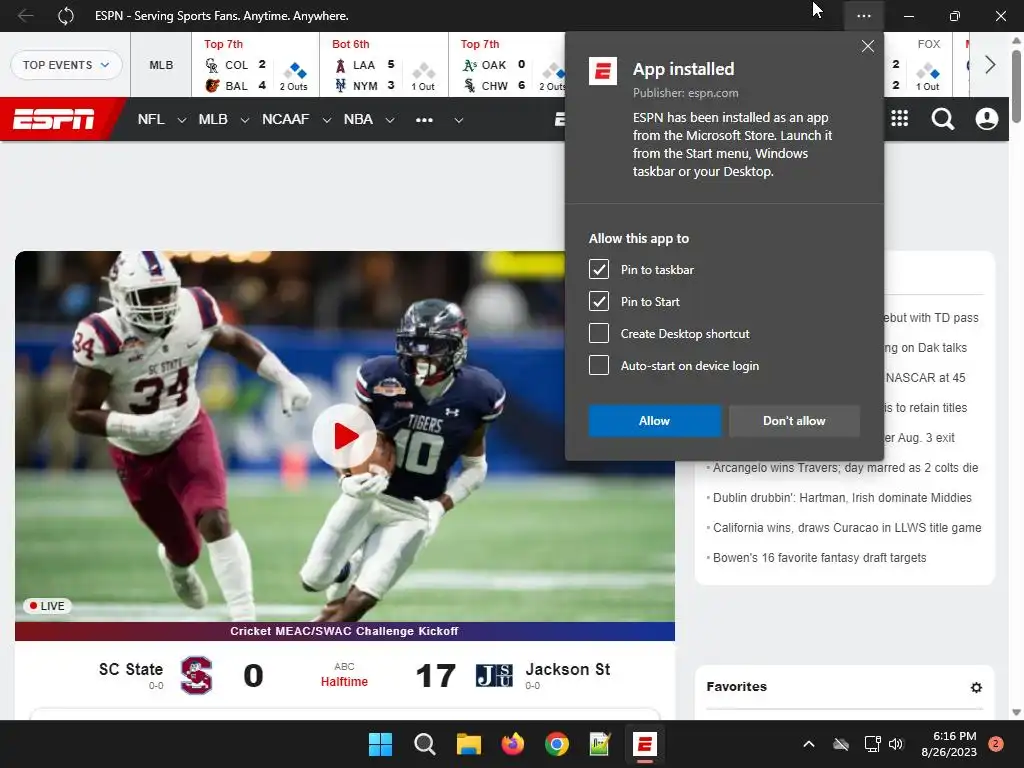Screen dimensions: 1024x768
Task: Open Bowen's 16 favorite fantasy draft targets
Action: pyautogui.click(x=819, y=558)
